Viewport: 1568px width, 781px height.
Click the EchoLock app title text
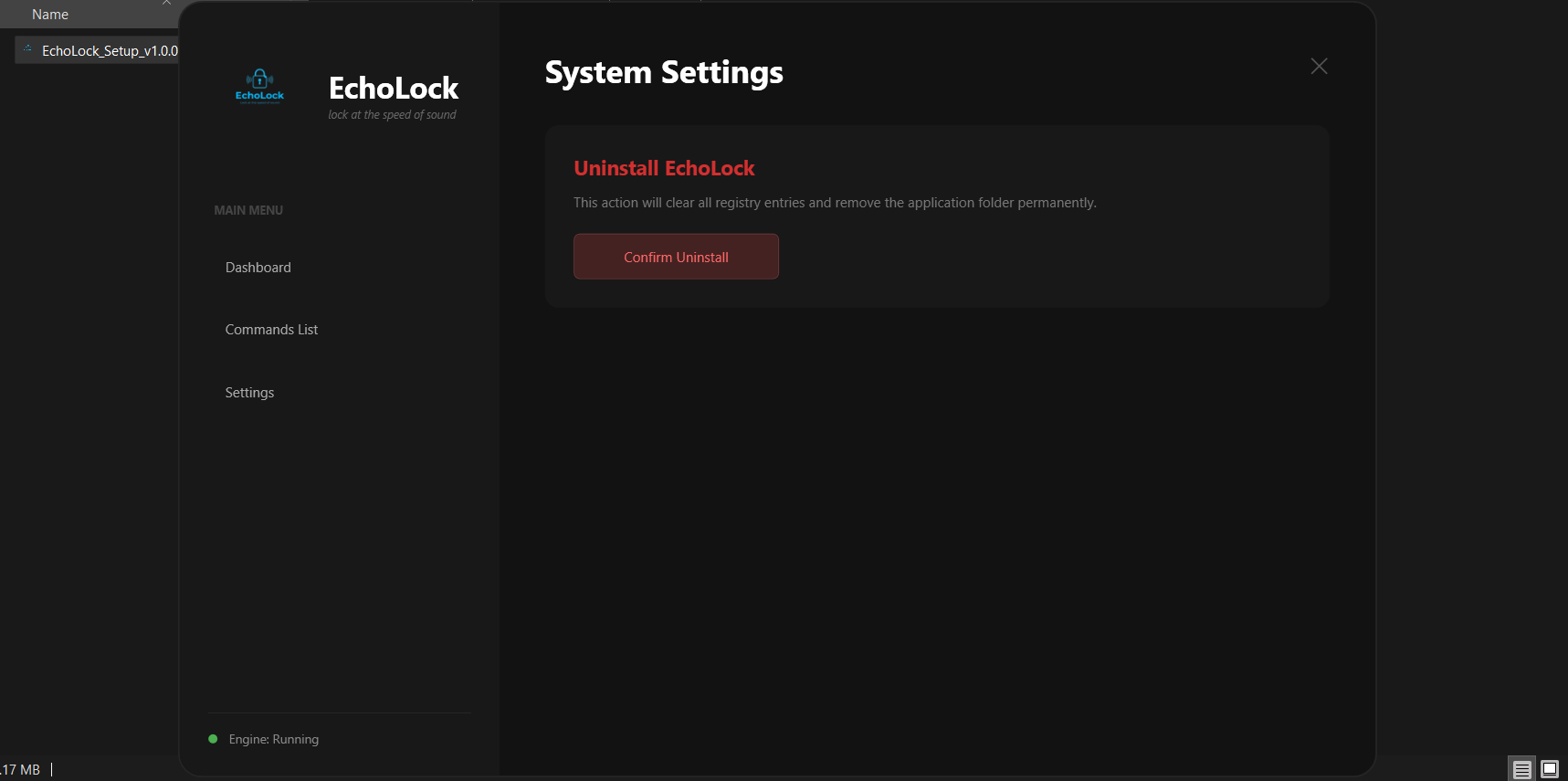pos(393,89)
